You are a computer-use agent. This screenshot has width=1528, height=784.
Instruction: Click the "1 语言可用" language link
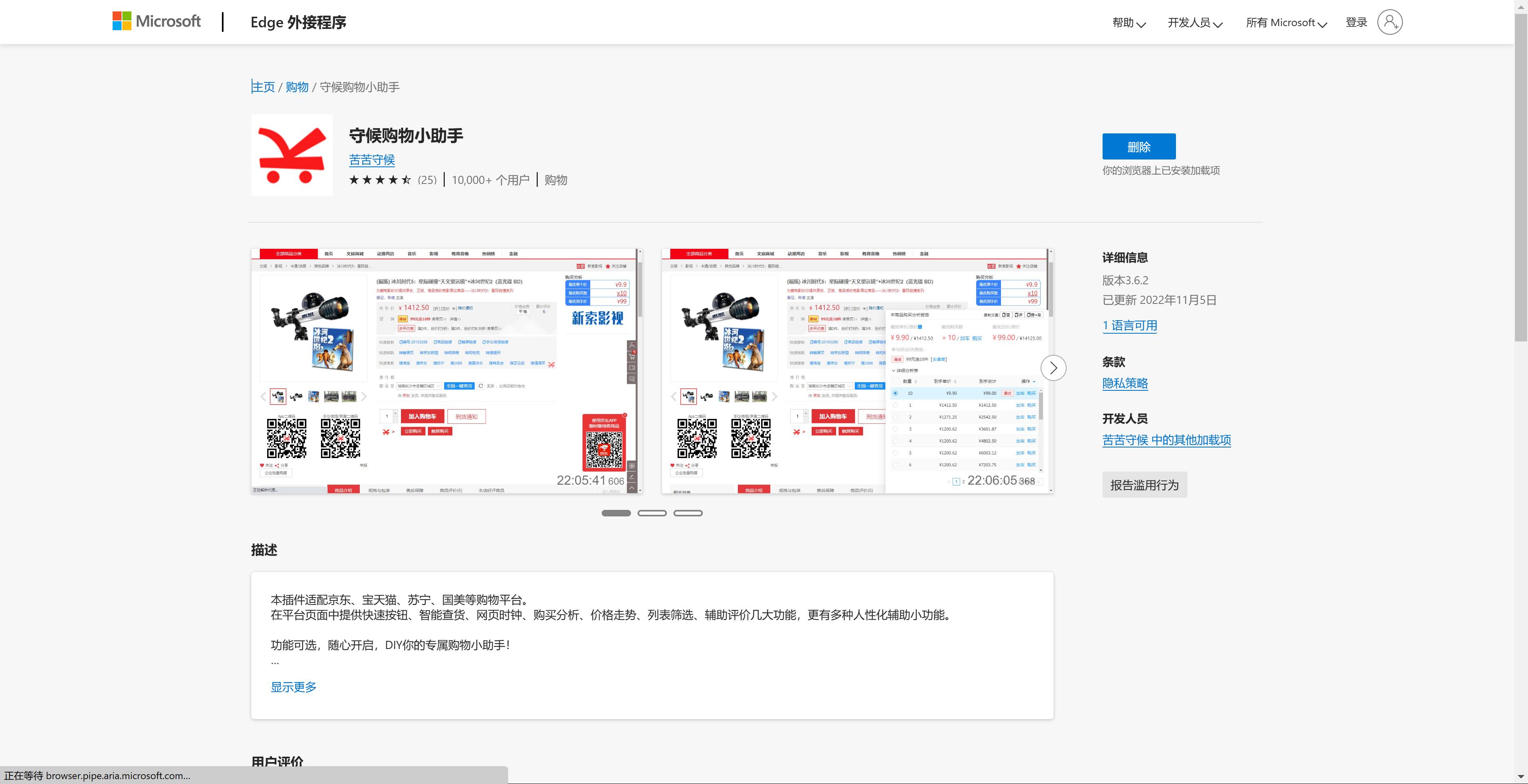click(1129, 325)
